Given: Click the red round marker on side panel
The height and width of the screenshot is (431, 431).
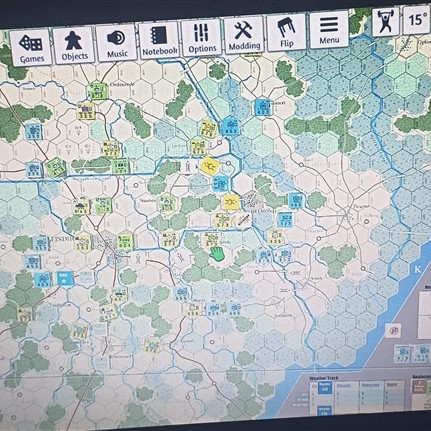Looking at the screenshot, I should (x=393, y=330).
